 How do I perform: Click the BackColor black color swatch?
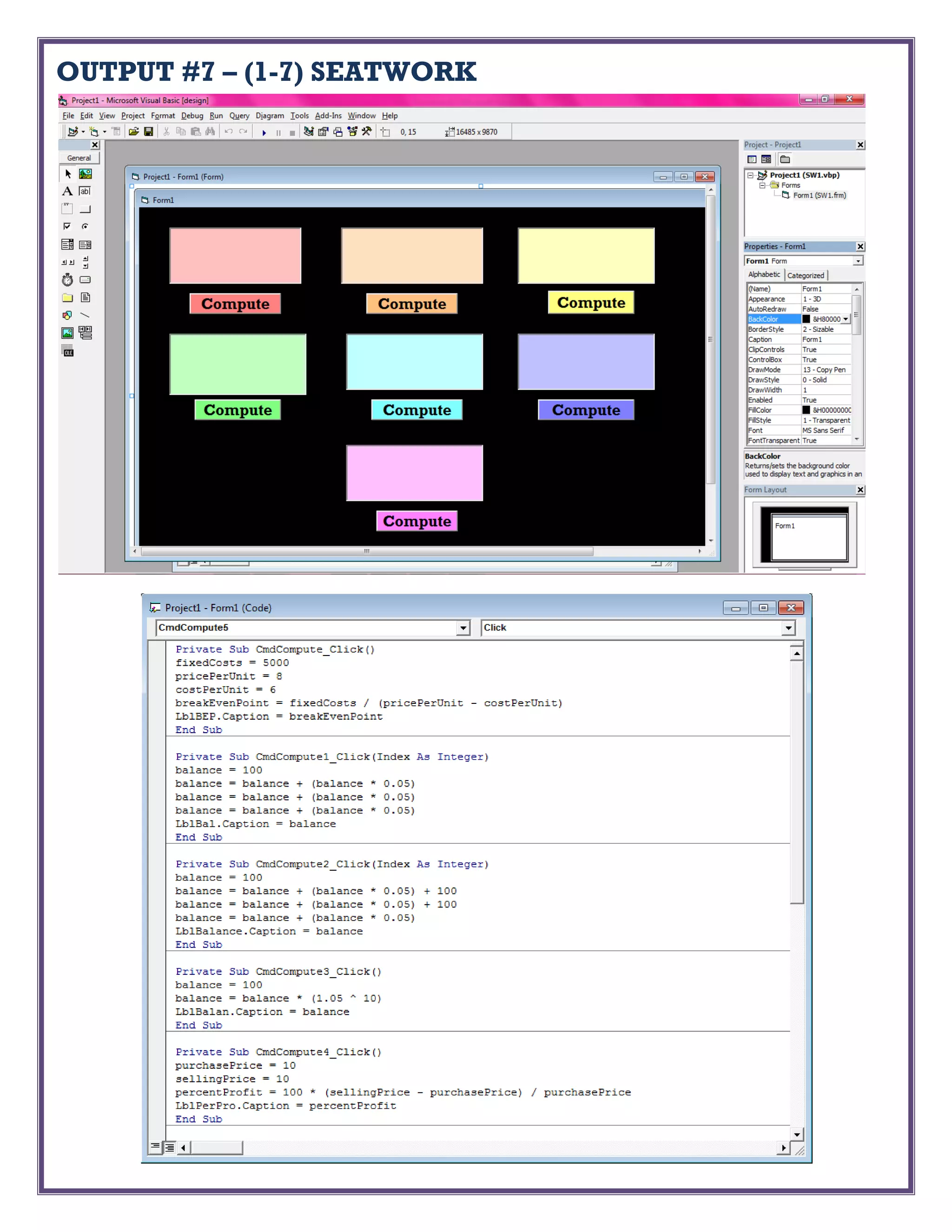click(806, 319)
